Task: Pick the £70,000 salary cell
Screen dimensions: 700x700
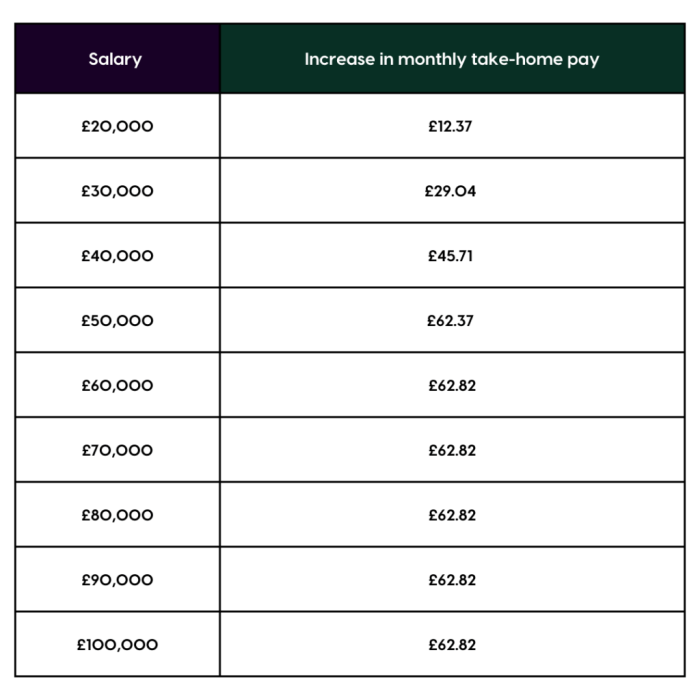Action: point(117,451)
